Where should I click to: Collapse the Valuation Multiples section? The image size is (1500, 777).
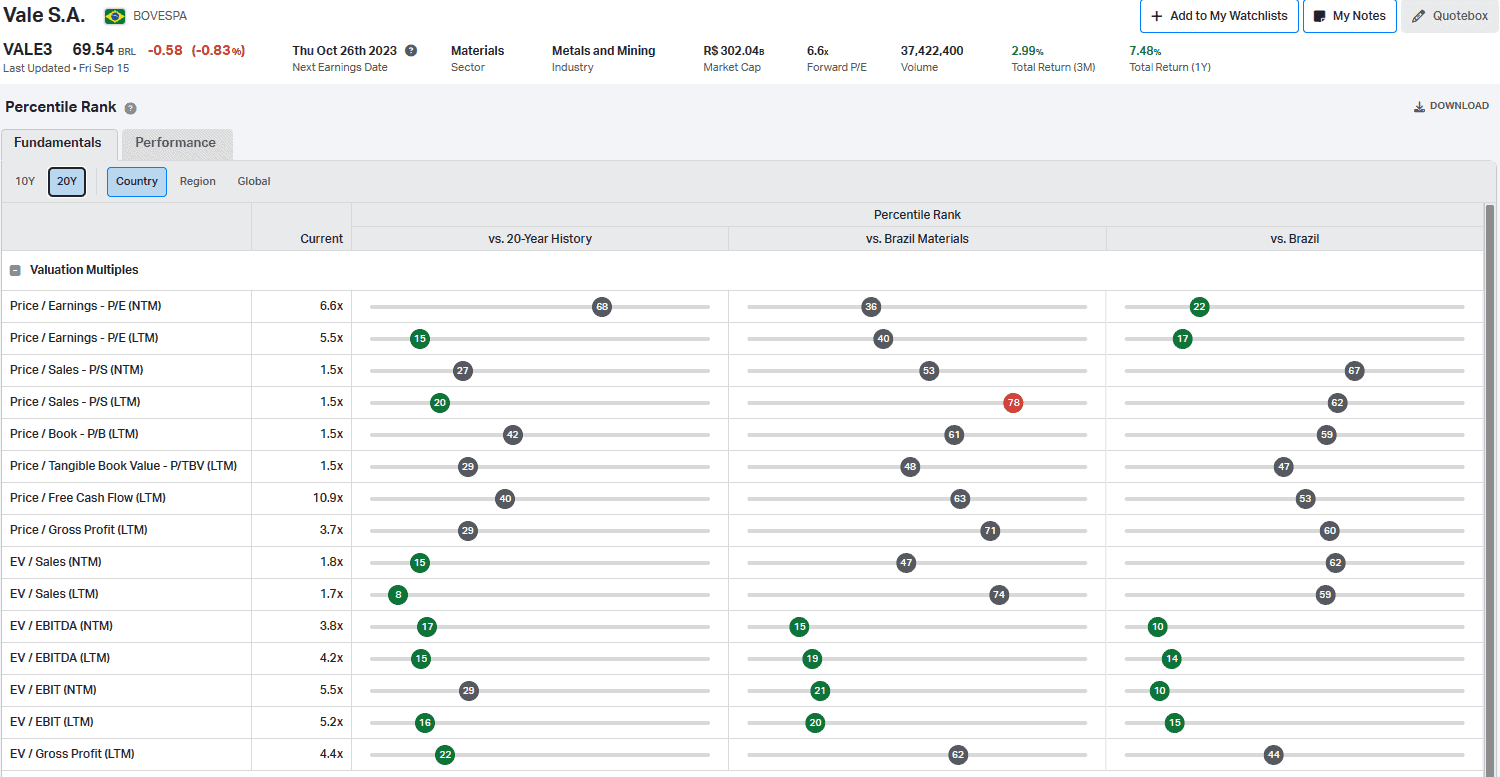coord(15,270)
